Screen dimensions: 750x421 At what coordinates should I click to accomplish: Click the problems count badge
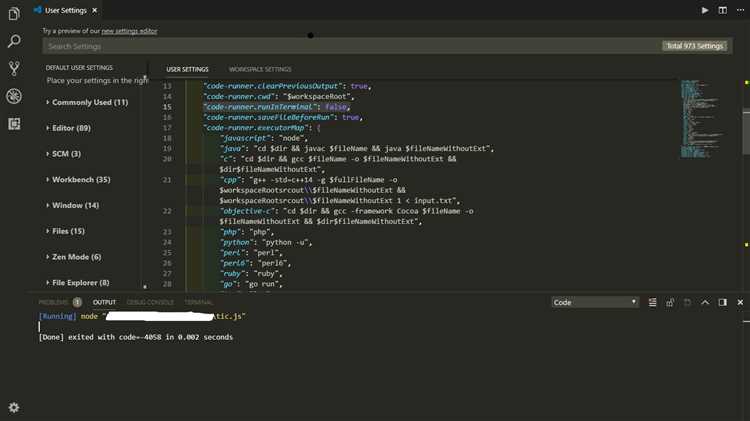click(x=77, y=302)
